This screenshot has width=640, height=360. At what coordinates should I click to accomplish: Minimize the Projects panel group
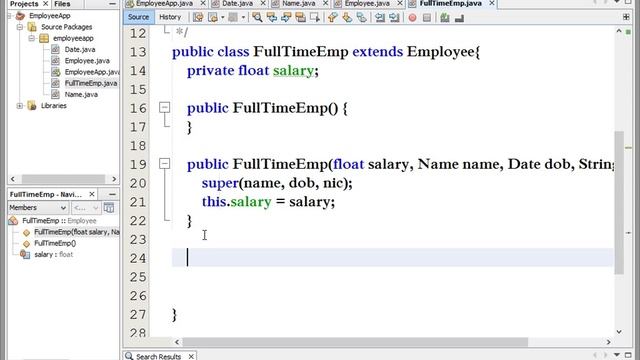point(112,4)
